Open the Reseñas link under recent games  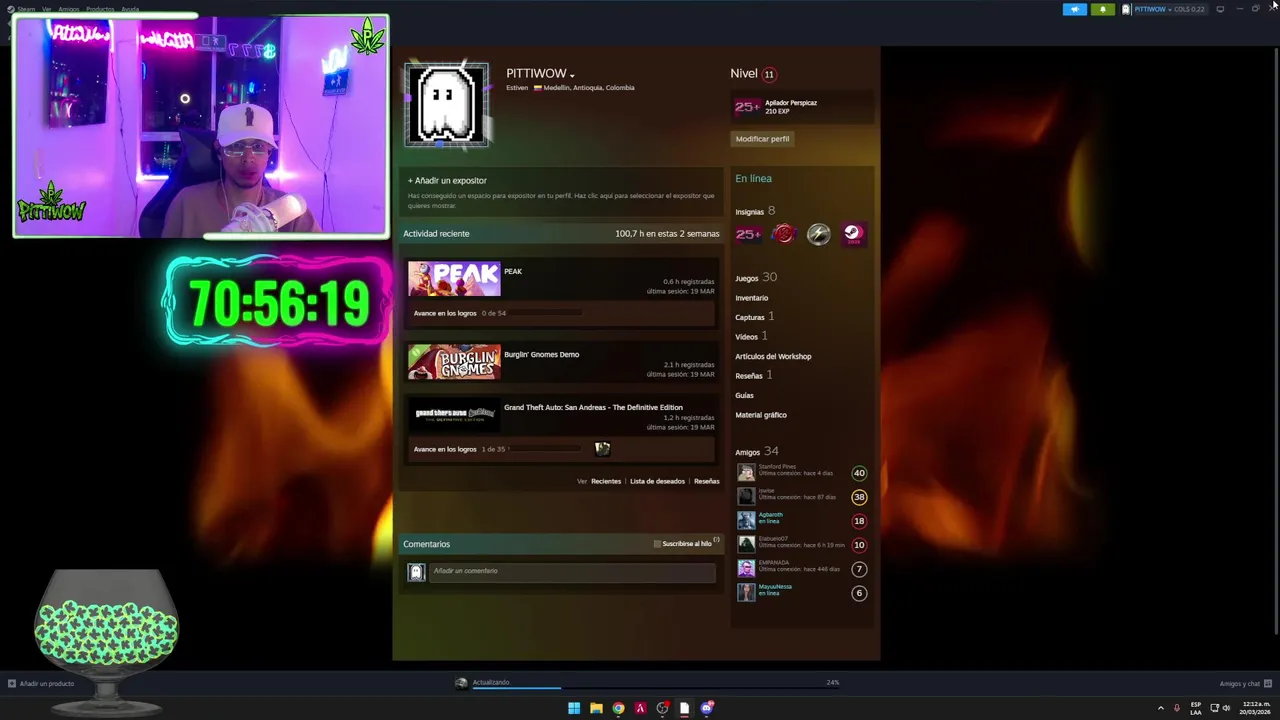[707, 482]
